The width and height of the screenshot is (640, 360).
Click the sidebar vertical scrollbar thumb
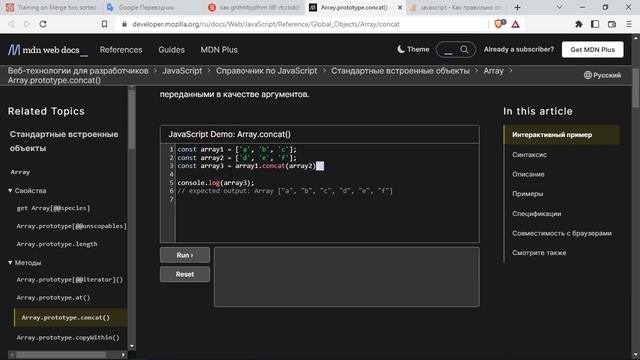coord(131,119)
